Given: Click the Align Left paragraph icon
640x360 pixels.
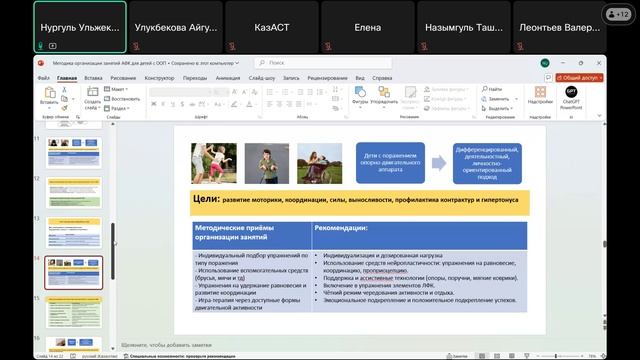Looking at the screenshot, I should coord(269,104).
